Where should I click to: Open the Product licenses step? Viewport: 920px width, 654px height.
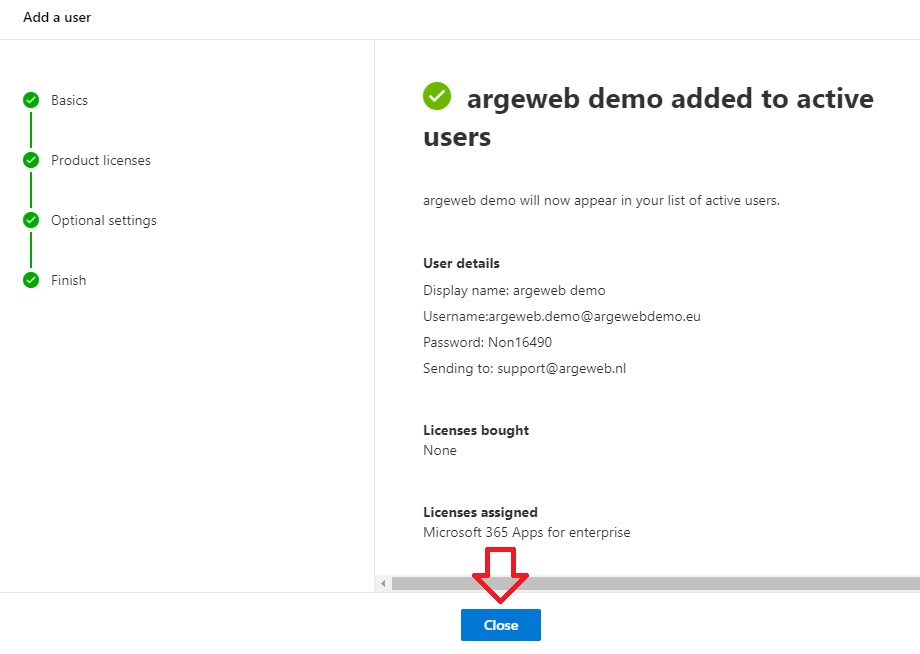click(101, 160)
